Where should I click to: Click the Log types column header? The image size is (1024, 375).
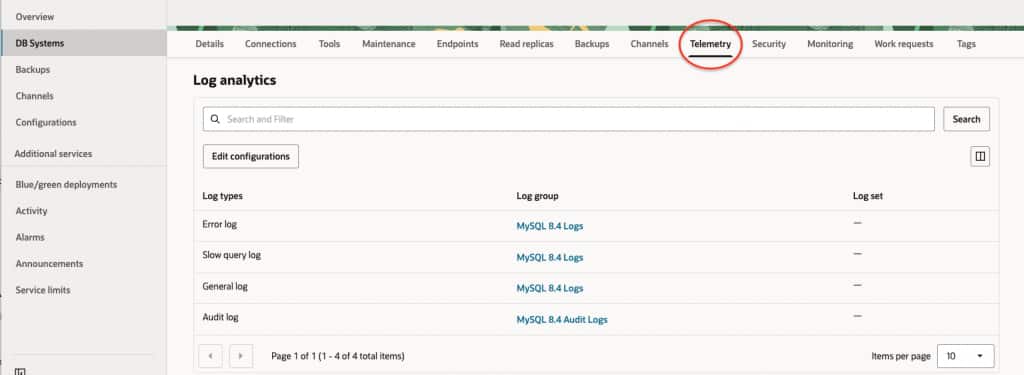tap(222, 196)
